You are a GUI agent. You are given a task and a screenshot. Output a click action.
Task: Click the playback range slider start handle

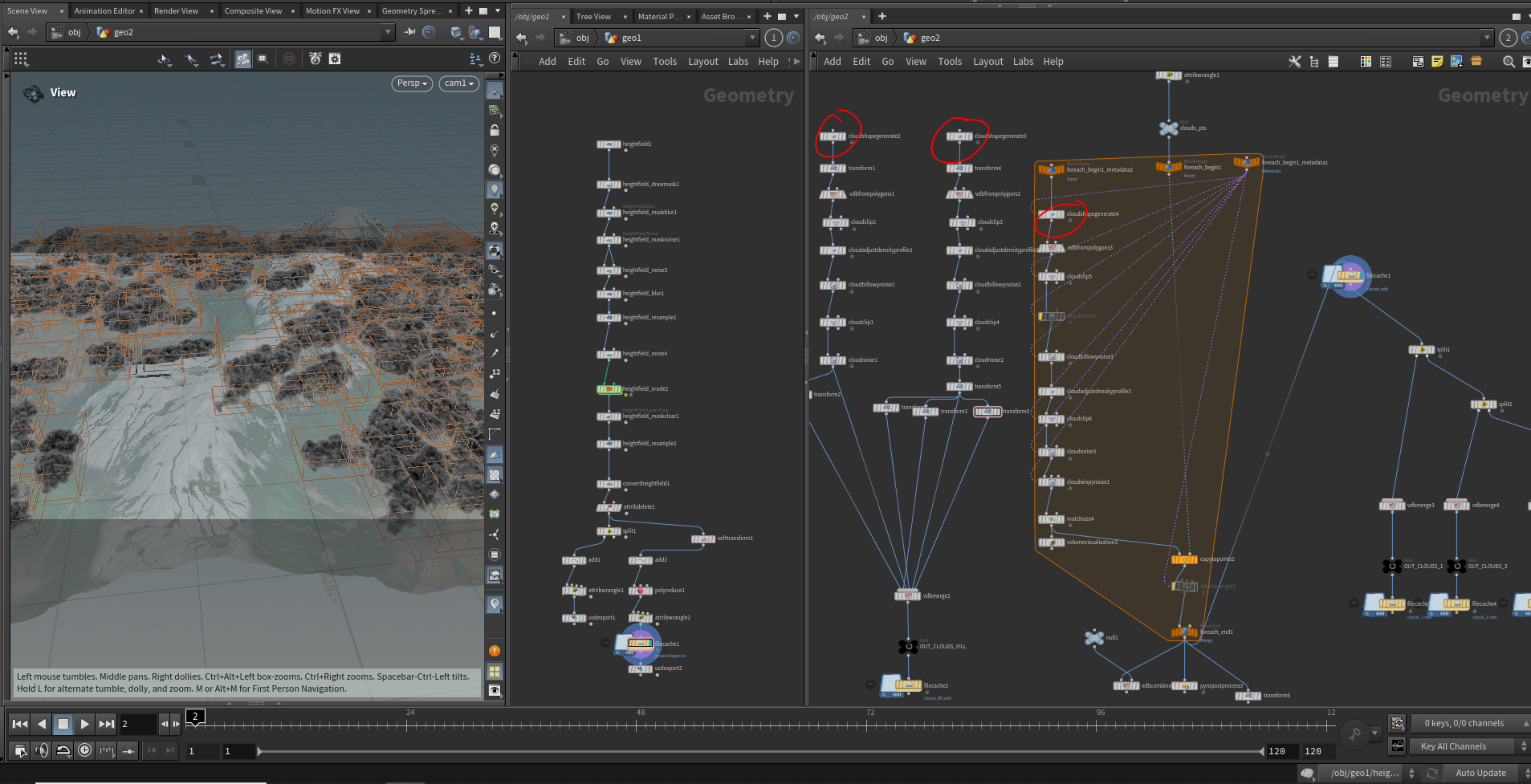pyautogui.click(x=259, y=751)
